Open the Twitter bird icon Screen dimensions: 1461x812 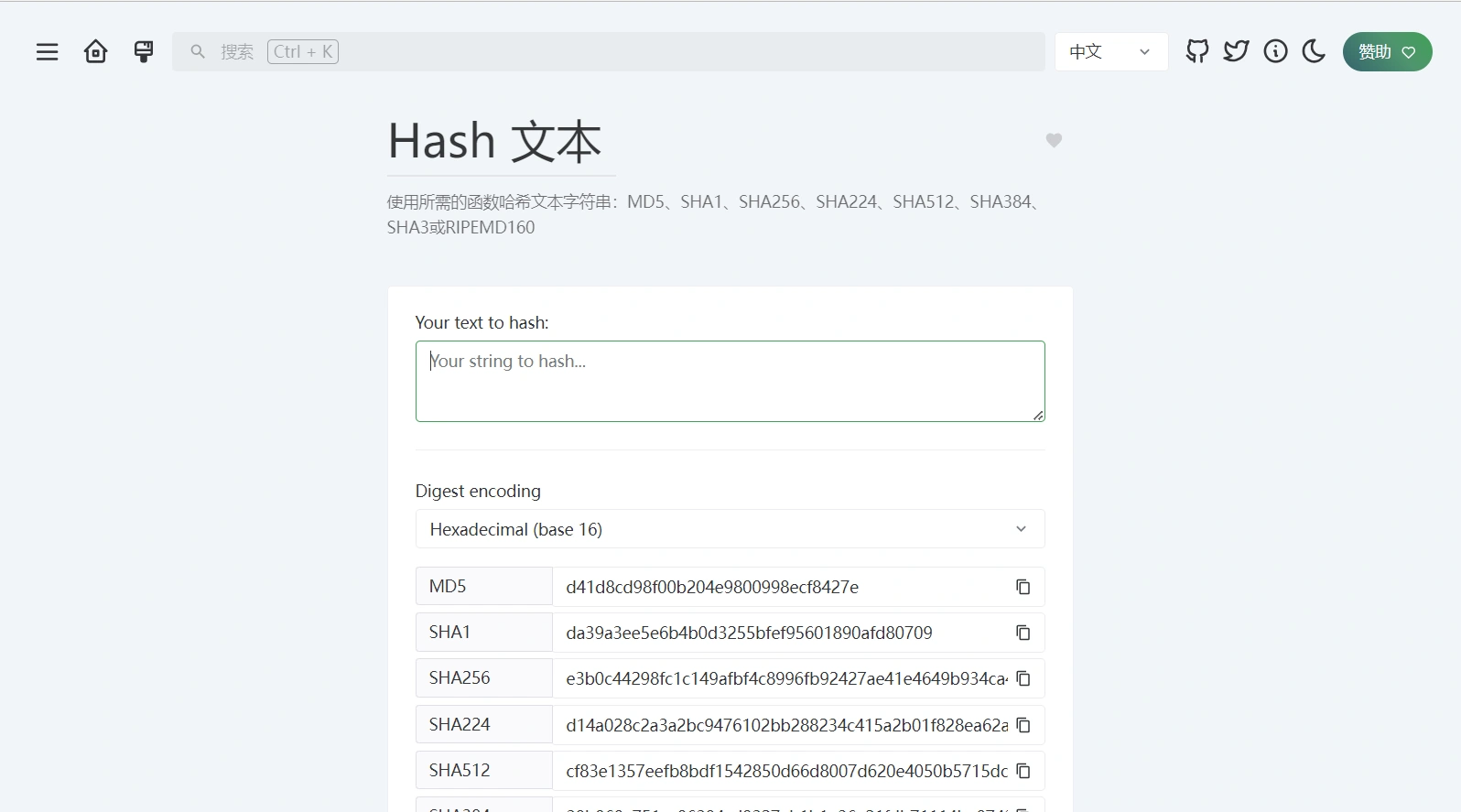pyautogui.click(x=1236, y=52)
